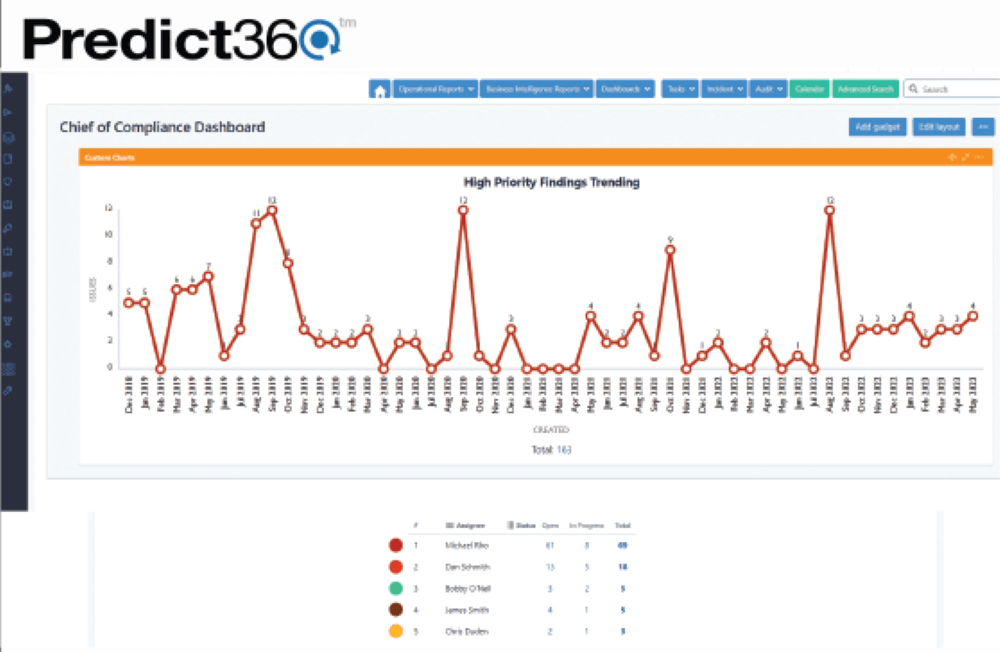1000x652 pixels.
Task: Click the move icon on orange header
Action: pos(952,157)
